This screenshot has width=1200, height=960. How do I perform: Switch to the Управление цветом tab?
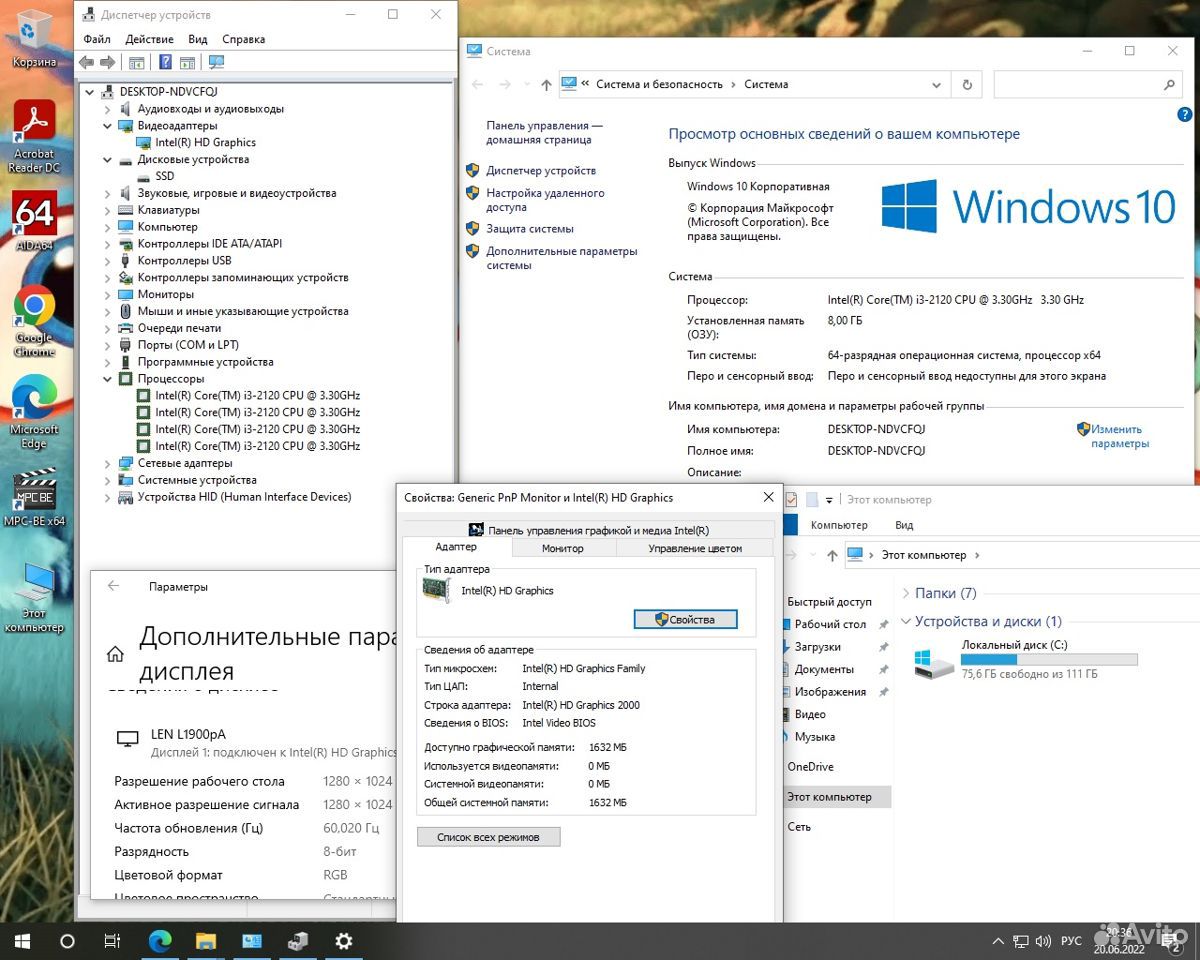click(x=695, y=548)
